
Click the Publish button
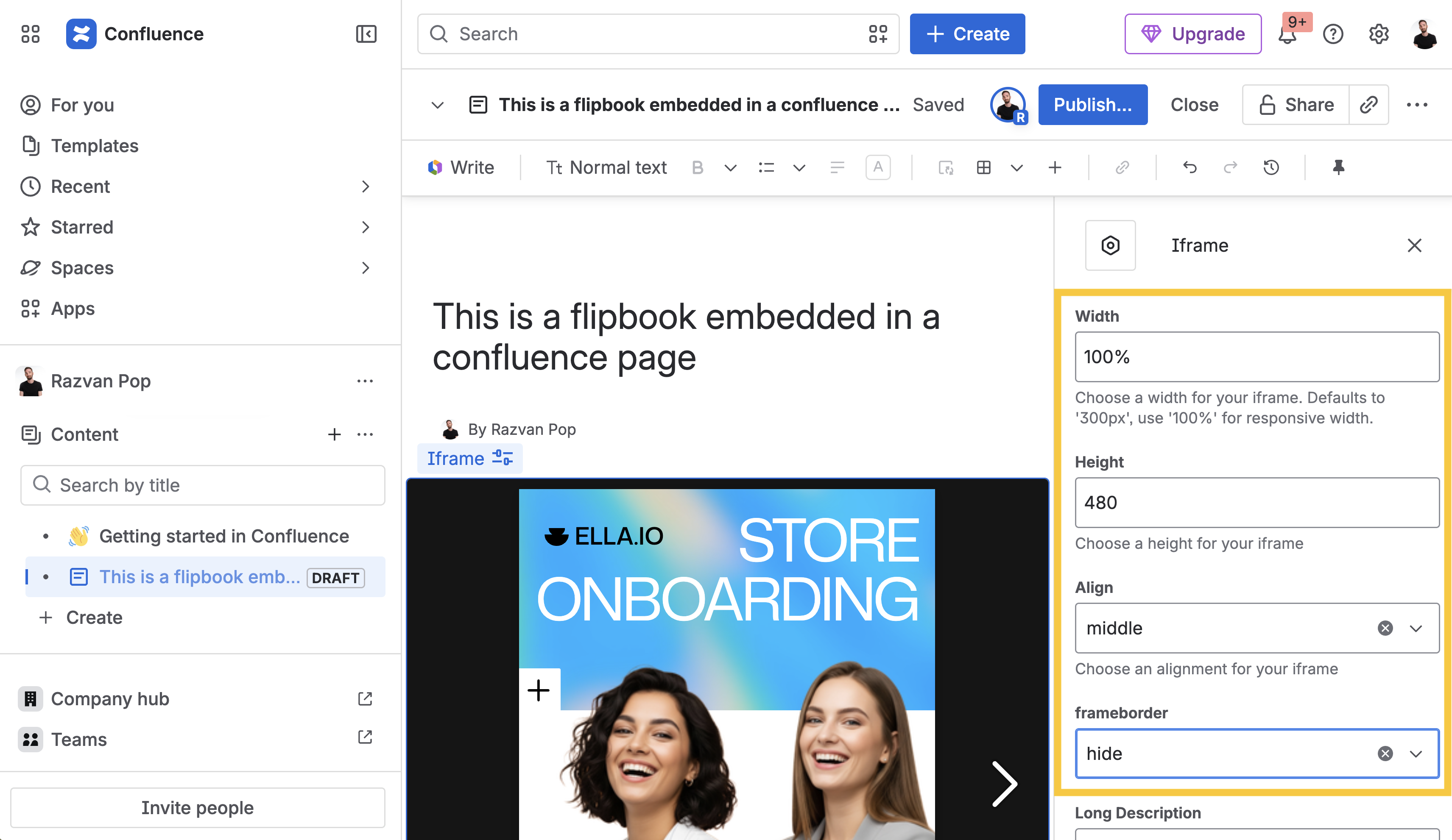click(1092, 105)
